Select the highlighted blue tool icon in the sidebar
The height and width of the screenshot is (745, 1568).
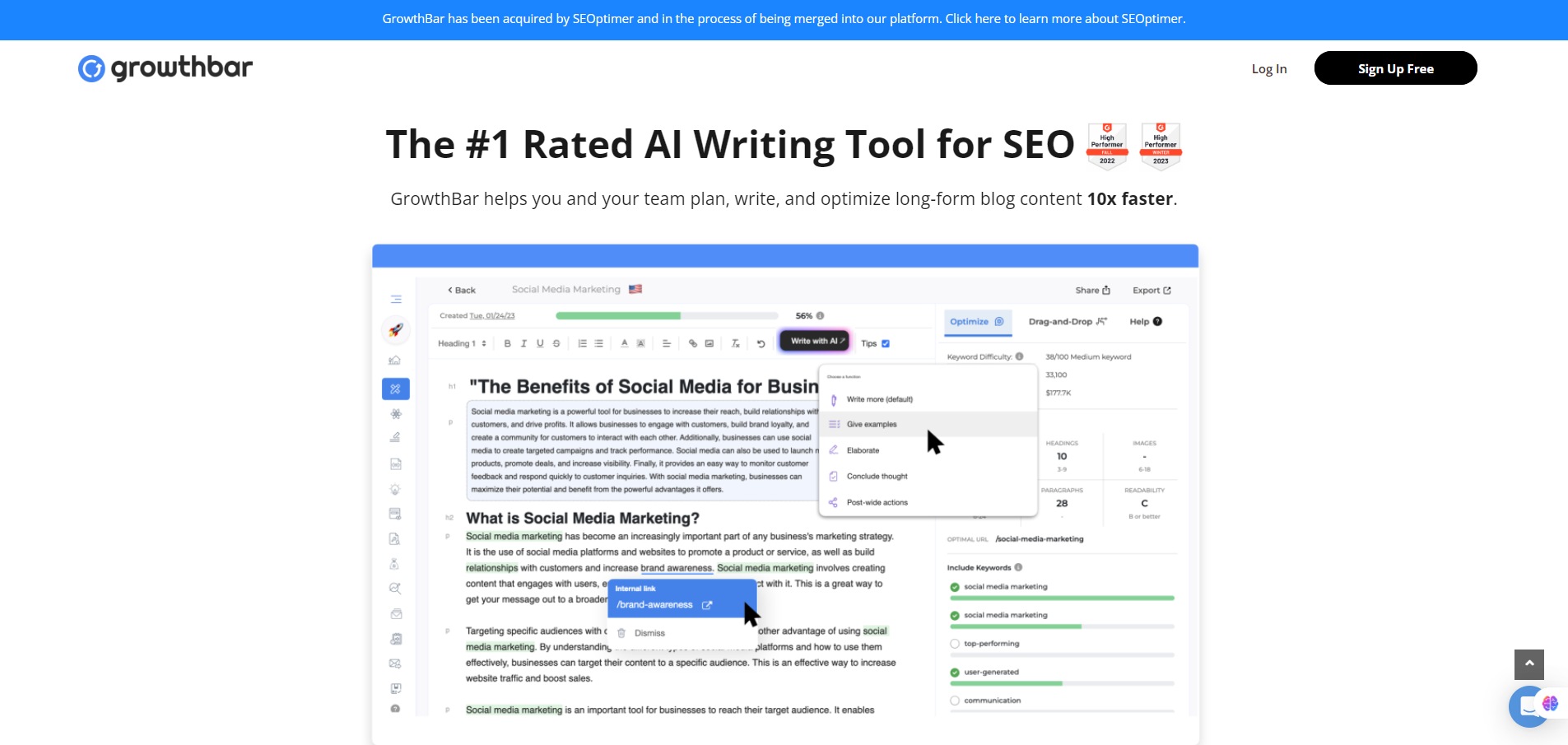396,389
